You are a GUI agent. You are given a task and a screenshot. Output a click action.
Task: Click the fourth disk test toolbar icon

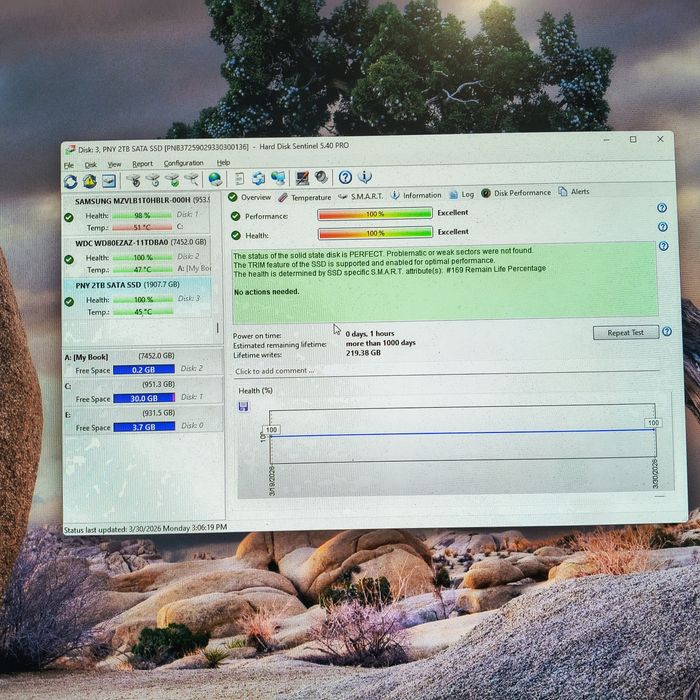tap(192, 179)
